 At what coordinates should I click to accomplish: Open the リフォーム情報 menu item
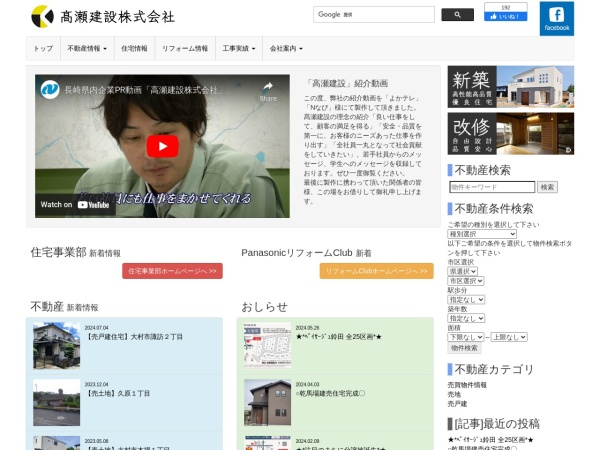click(x=185, y=48)
